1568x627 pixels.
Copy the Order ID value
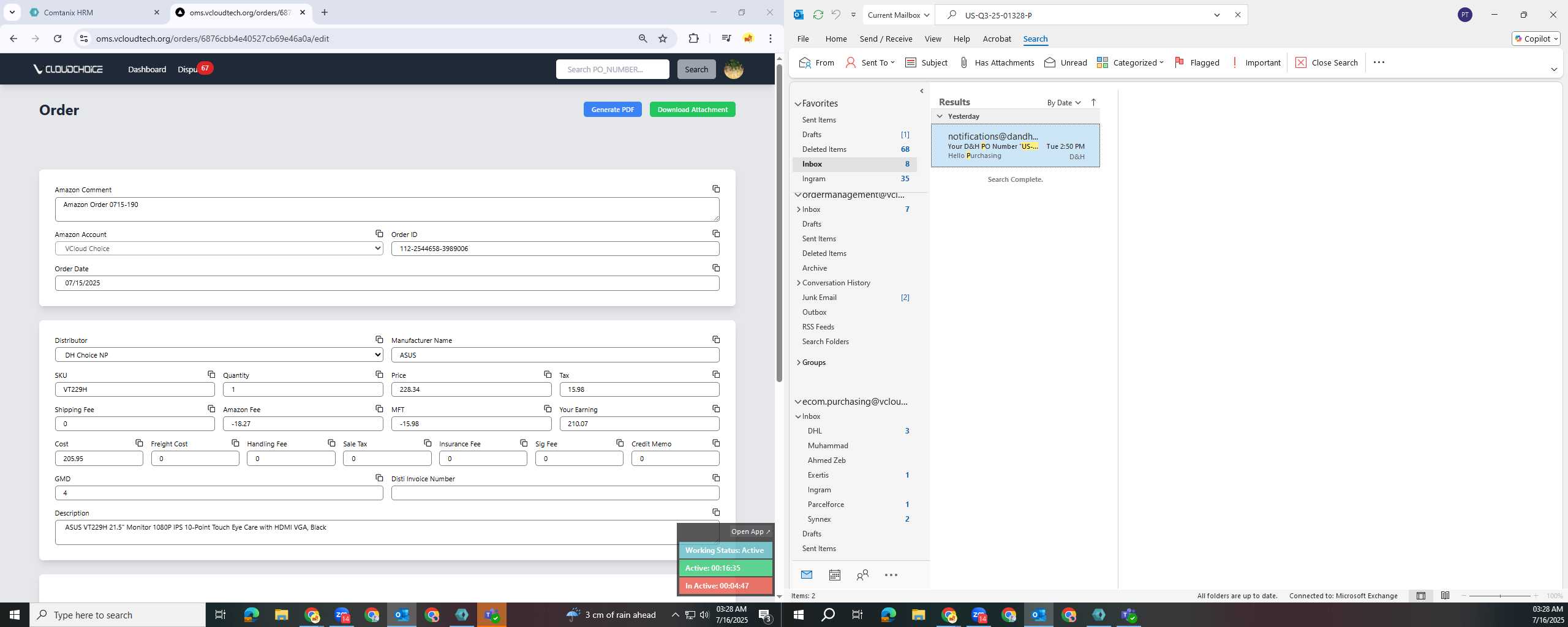[x=715, y=234]
